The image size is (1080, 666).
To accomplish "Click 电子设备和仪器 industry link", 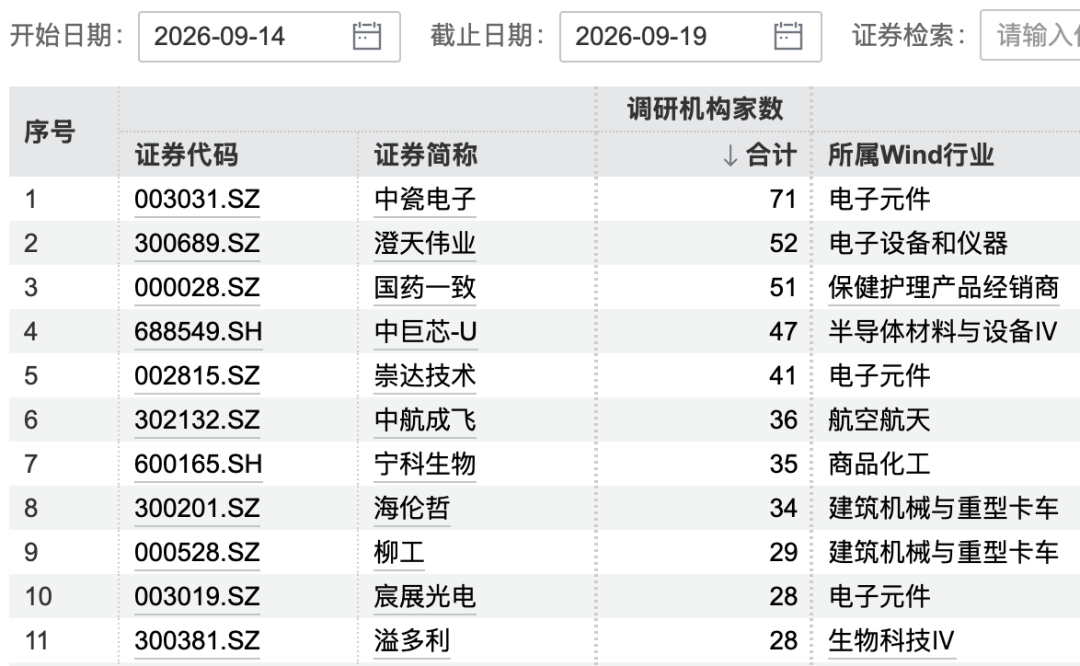I will 918,243.
